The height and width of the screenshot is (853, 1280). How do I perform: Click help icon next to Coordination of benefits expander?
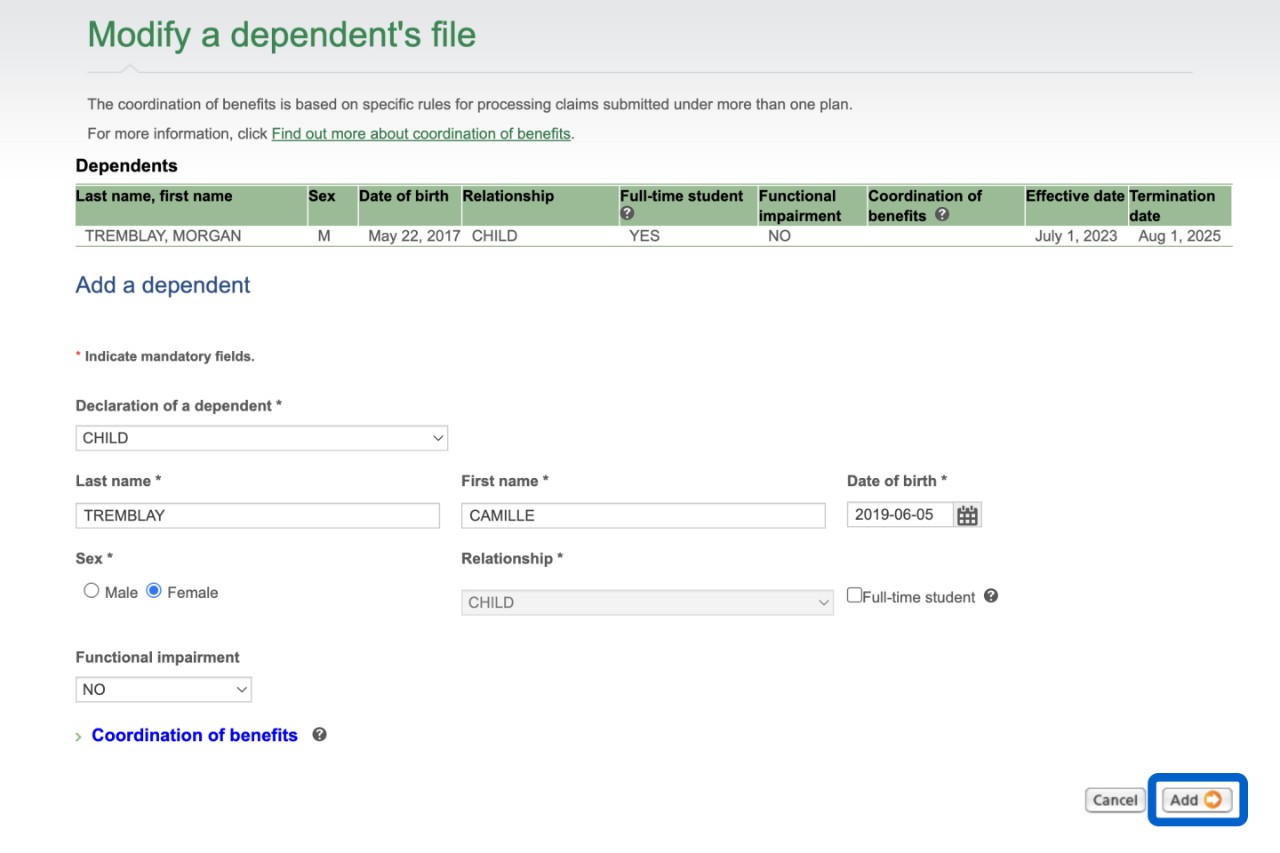point(319,734)
